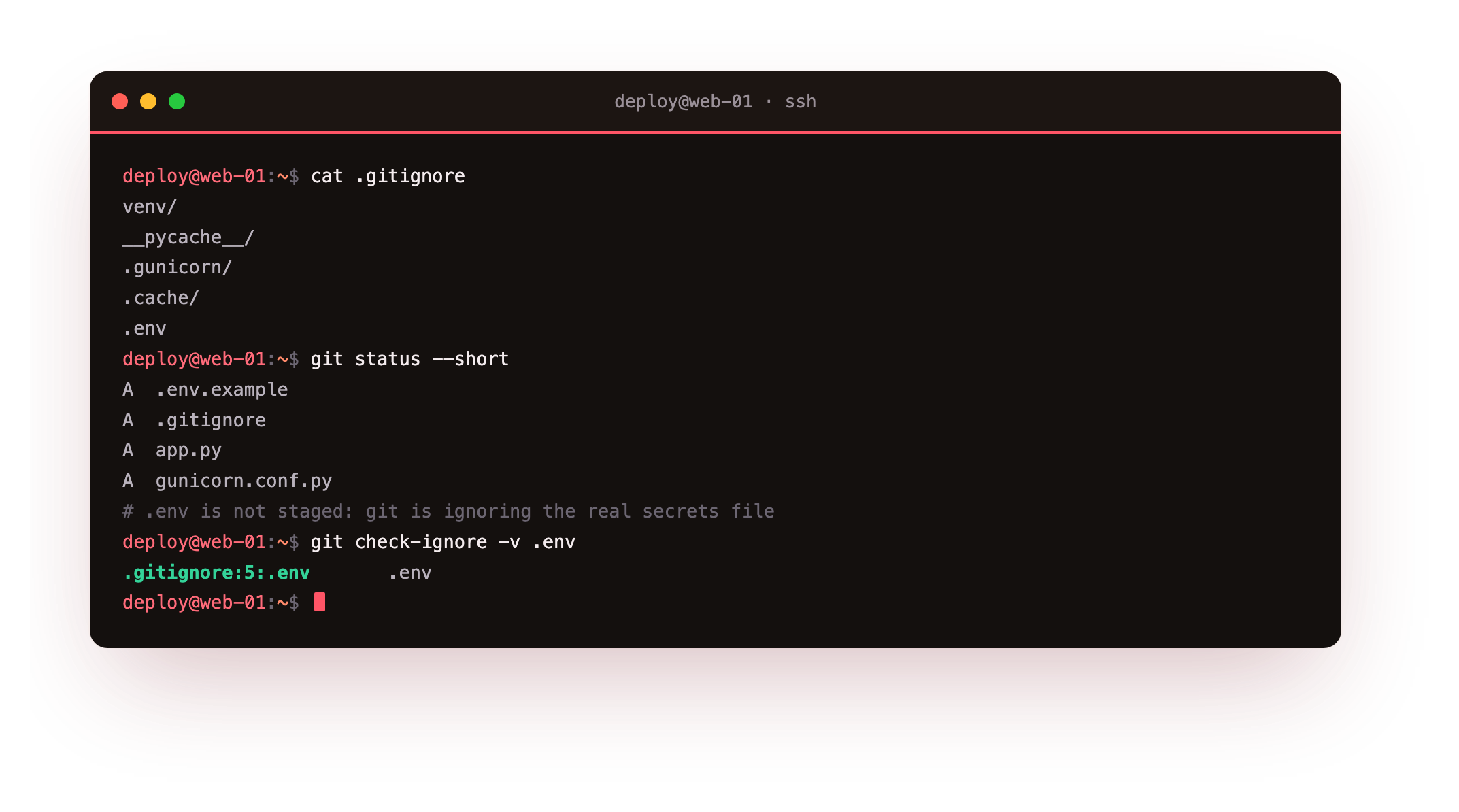Minimize the window using the yellow button
This screenshot has width=1459, height=812.
click(148, 101)
